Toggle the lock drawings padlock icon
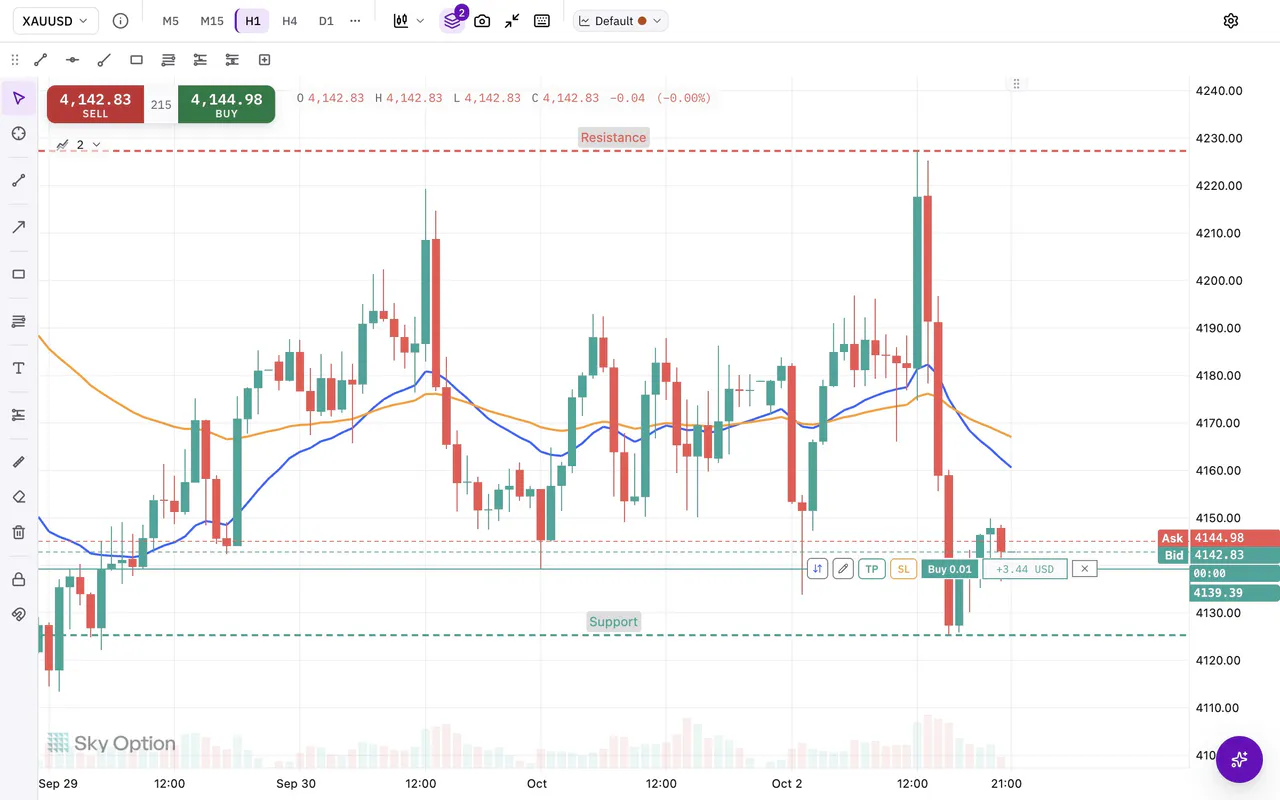Image resolution: width=1280 pixels, height=800 pixels. tap(18, 579)
